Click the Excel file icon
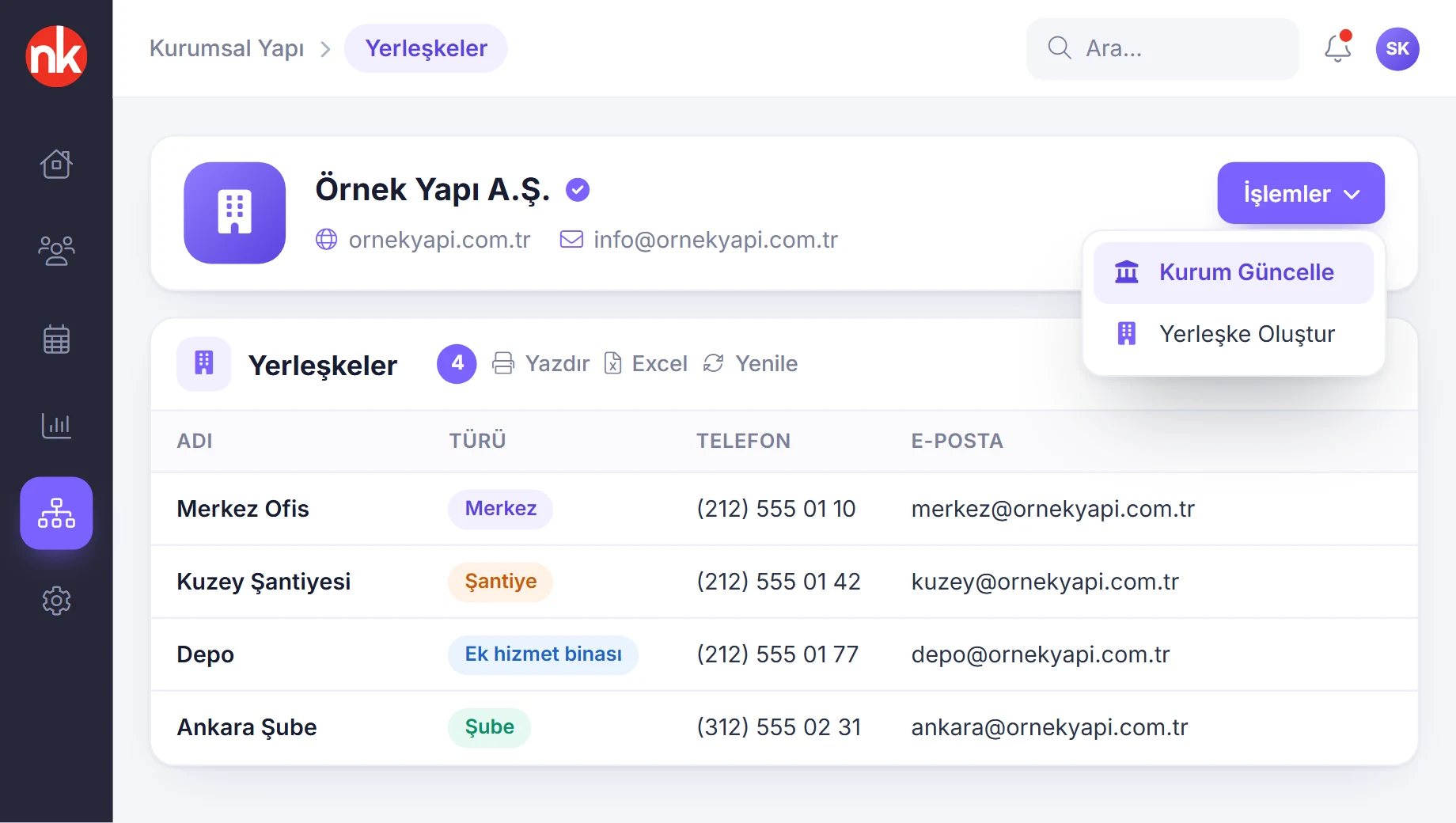 pos(613,363)
